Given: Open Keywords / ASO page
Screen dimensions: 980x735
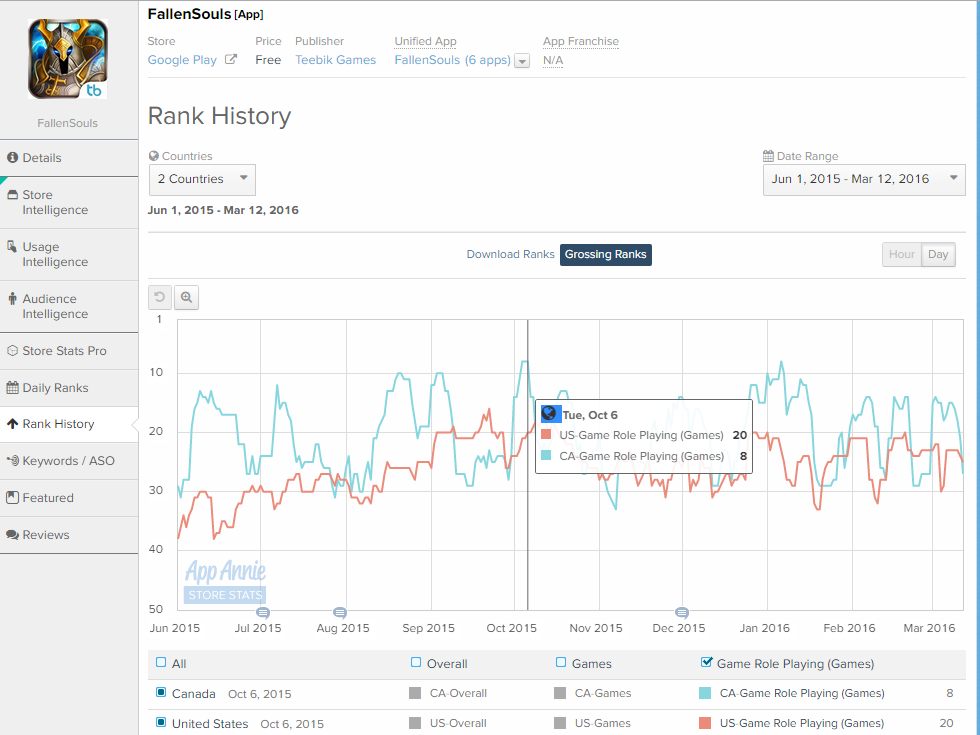Looking at the screenshot, I should 69,461.
